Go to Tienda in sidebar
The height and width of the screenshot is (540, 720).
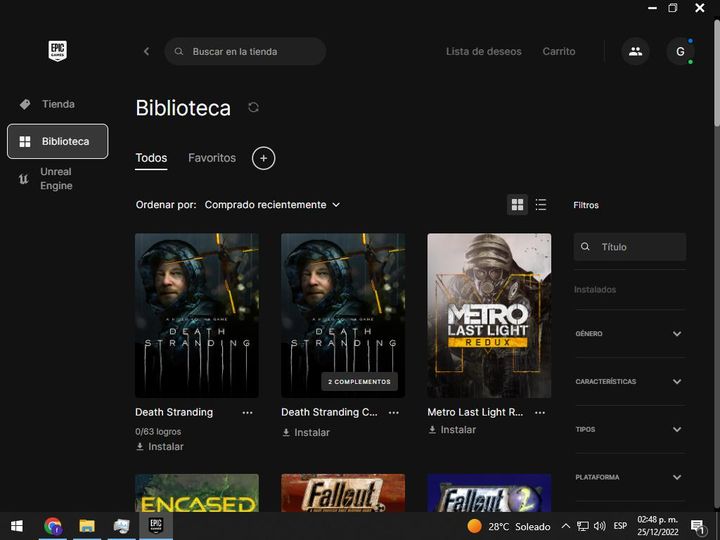[57, 104]
